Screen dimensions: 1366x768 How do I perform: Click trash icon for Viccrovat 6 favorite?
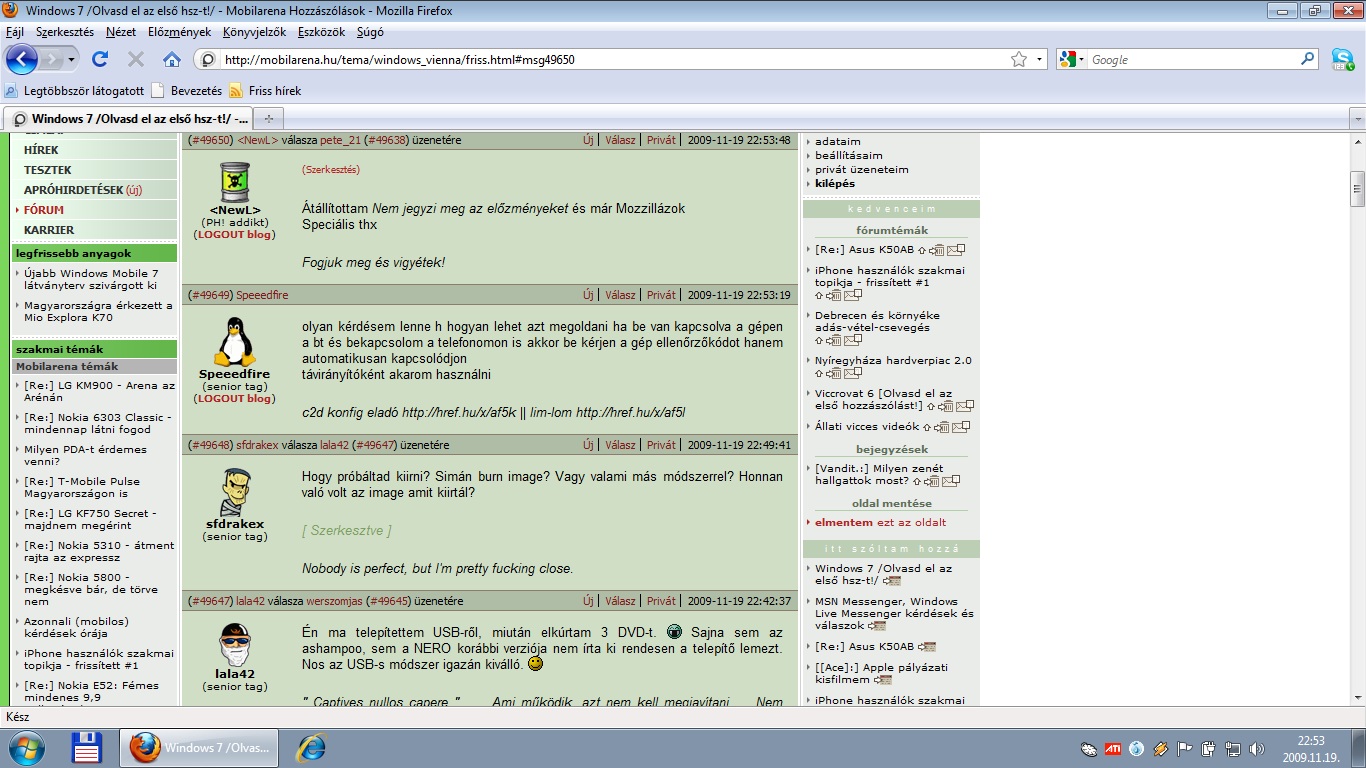(946, 407)
